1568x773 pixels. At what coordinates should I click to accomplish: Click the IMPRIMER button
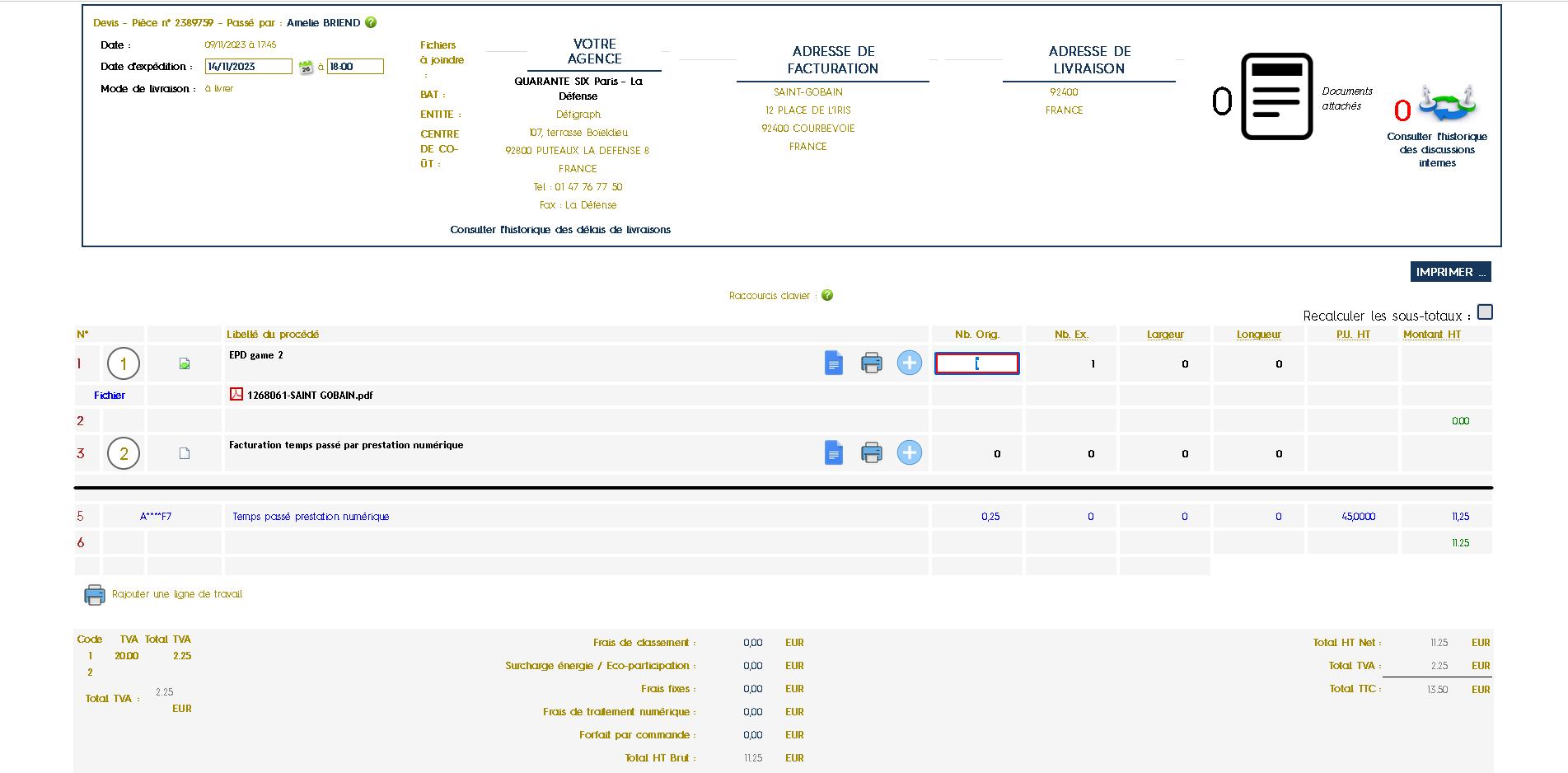pos(1449,271)
